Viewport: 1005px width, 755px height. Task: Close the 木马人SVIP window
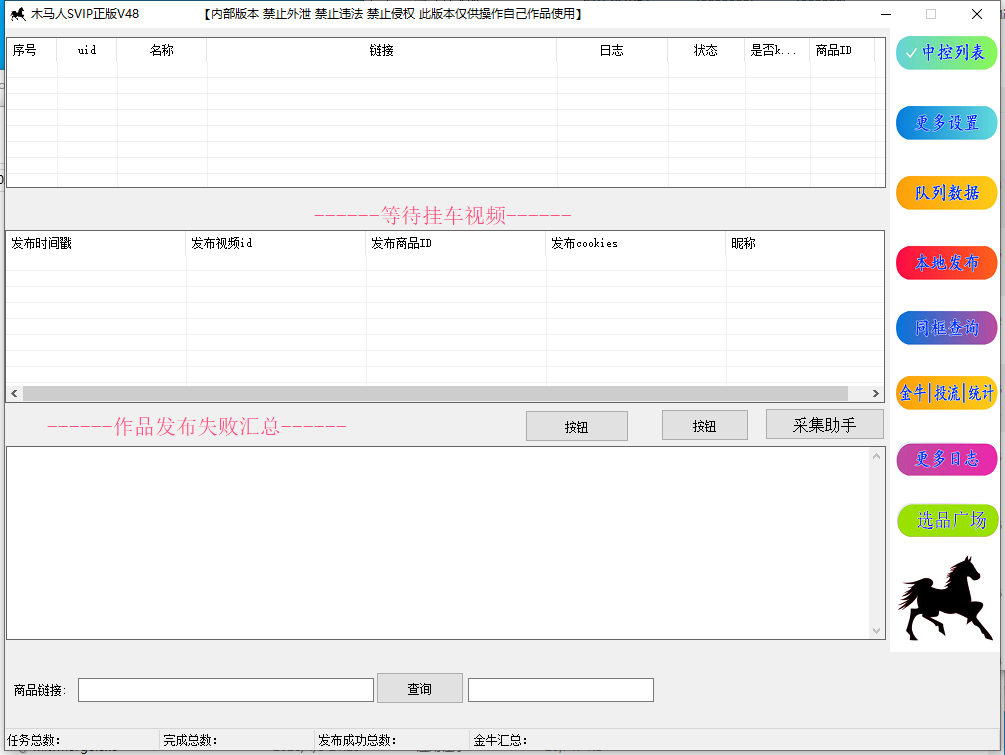977,14
